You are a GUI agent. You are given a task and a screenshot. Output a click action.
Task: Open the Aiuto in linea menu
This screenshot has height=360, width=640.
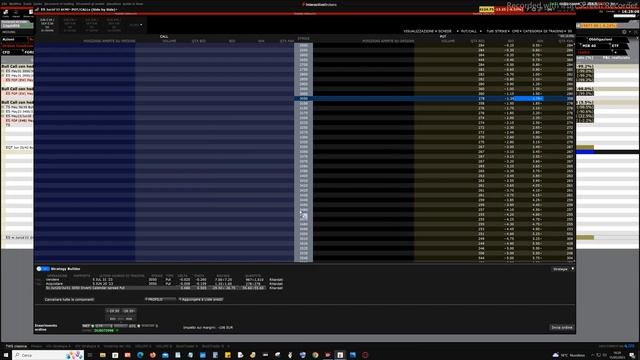click(x=133, y=4)
